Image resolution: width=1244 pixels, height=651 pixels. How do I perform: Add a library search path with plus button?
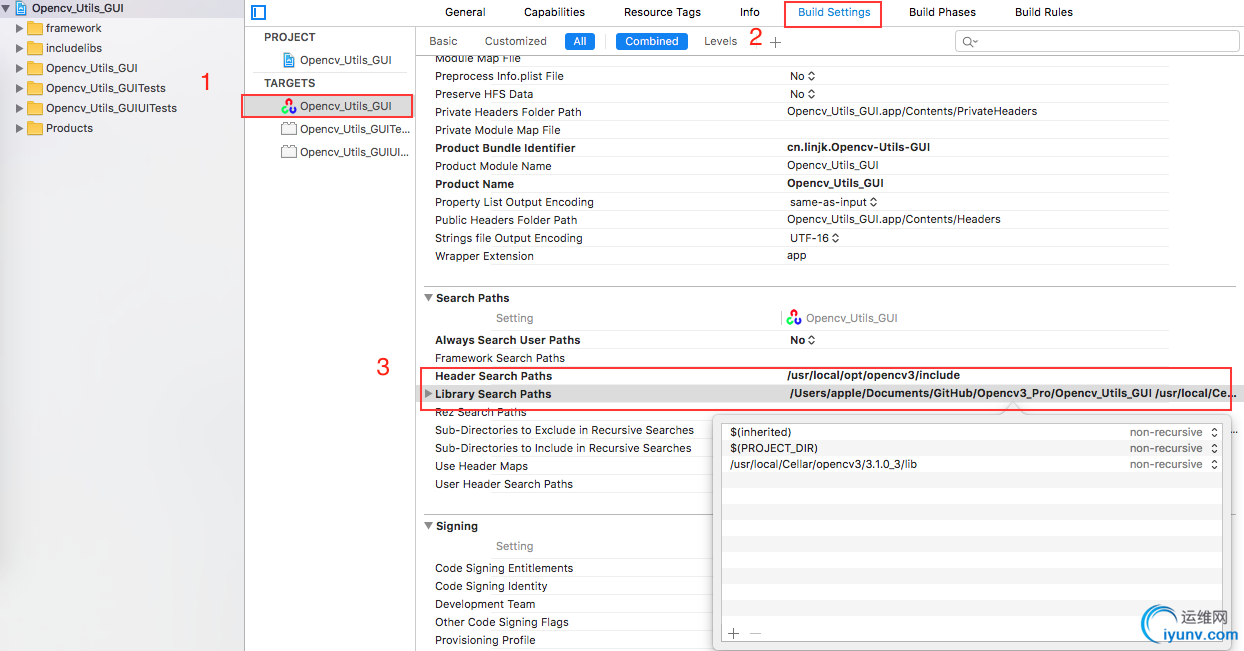coord(733,633)
